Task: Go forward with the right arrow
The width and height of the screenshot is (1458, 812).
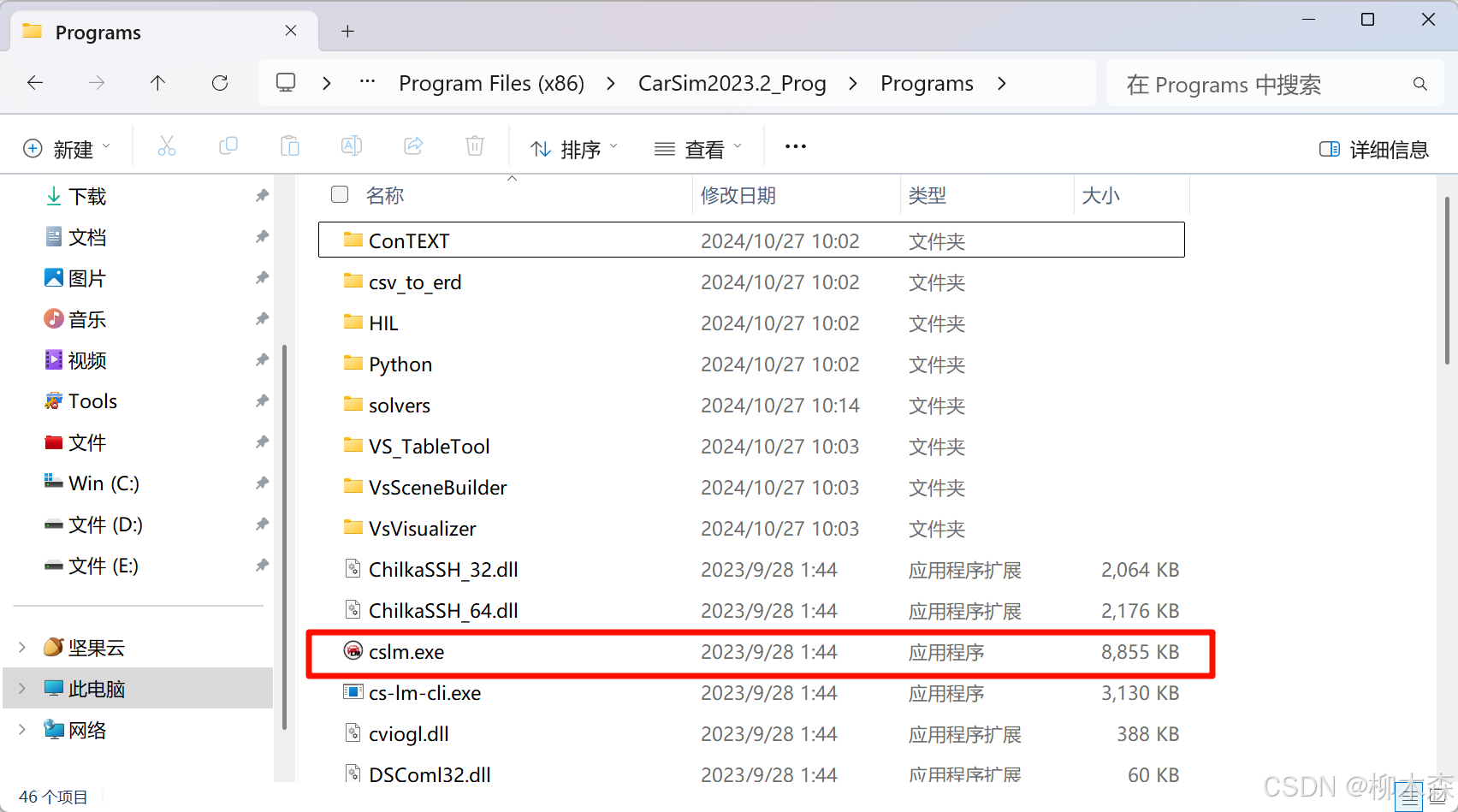Action: (x=97, y=83)
